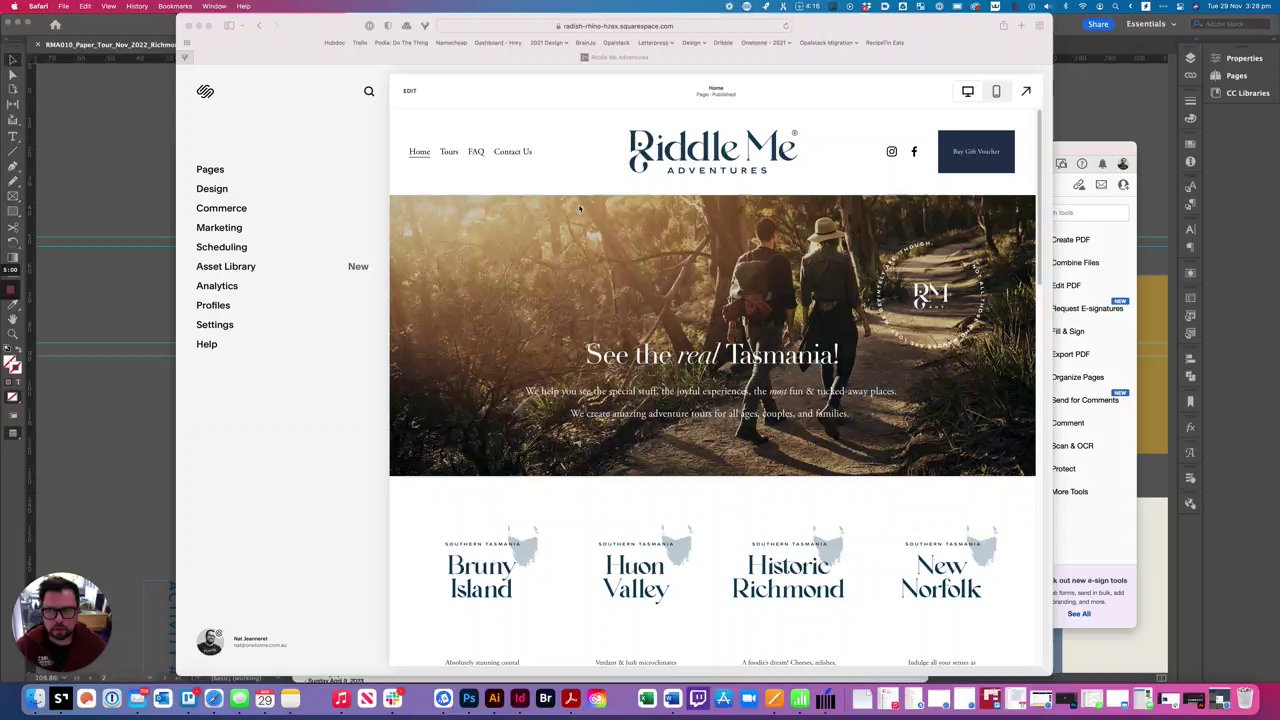Switch to desktop preview icon

(967, 91)
